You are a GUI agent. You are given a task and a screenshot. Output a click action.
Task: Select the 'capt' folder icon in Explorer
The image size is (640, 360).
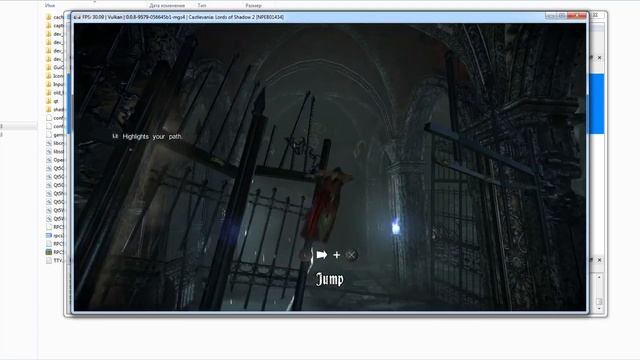pos(49,26)
